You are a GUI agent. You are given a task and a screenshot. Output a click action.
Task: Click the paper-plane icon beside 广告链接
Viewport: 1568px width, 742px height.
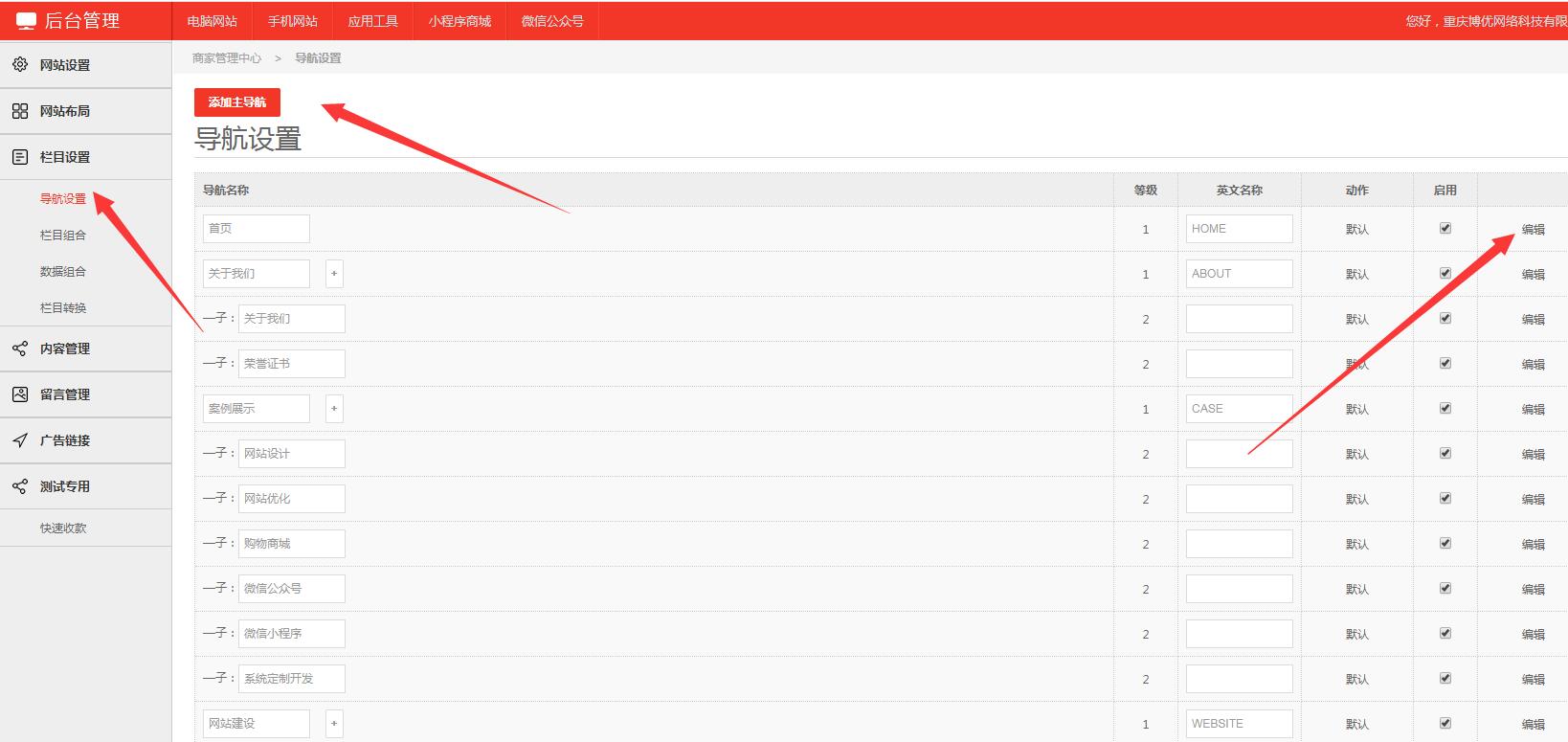coord(20,440)
